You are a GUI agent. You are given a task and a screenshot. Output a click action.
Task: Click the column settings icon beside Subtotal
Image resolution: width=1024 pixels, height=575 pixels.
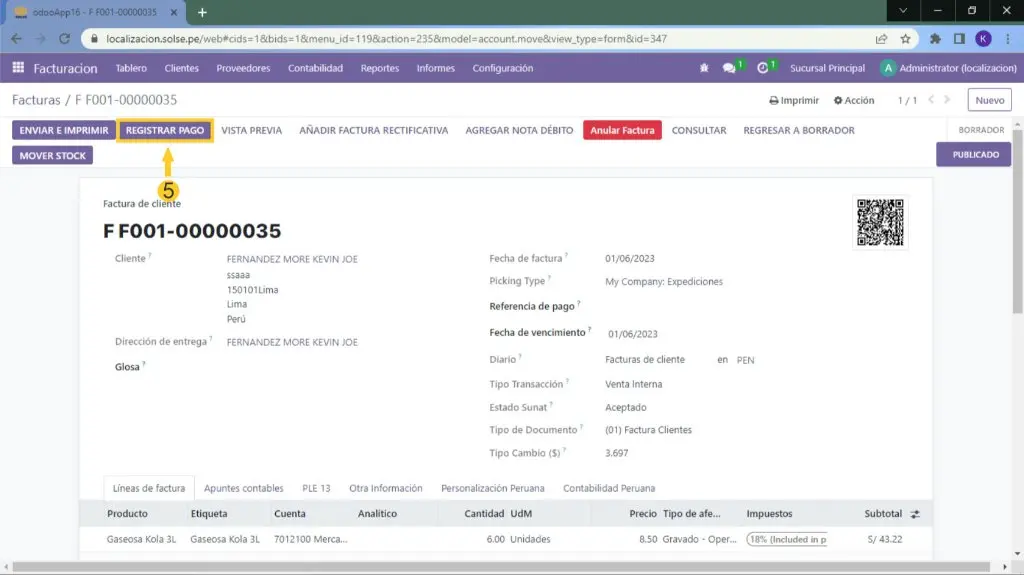tap(915, 514)
